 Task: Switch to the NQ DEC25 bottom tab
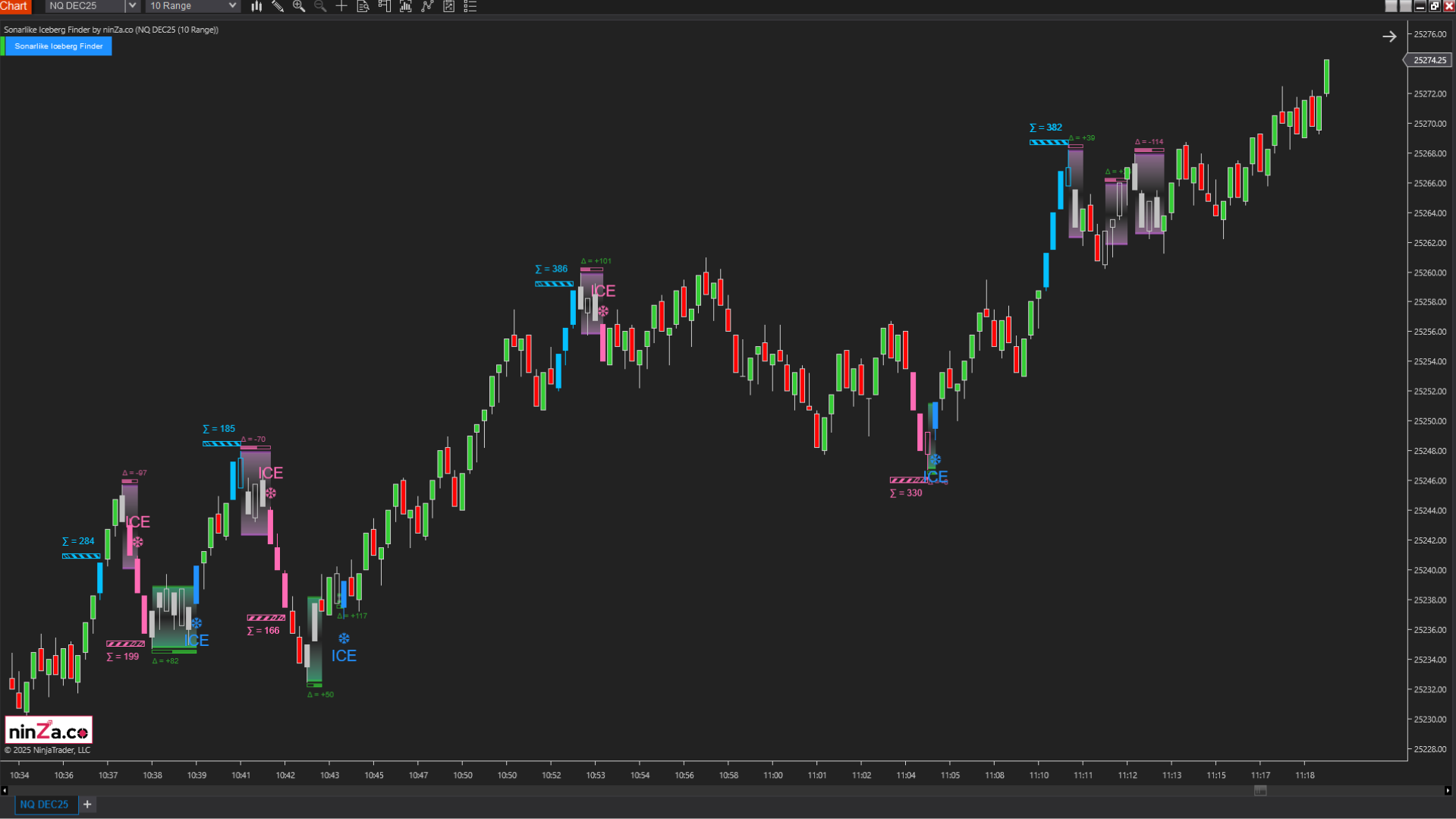point(46,804)
